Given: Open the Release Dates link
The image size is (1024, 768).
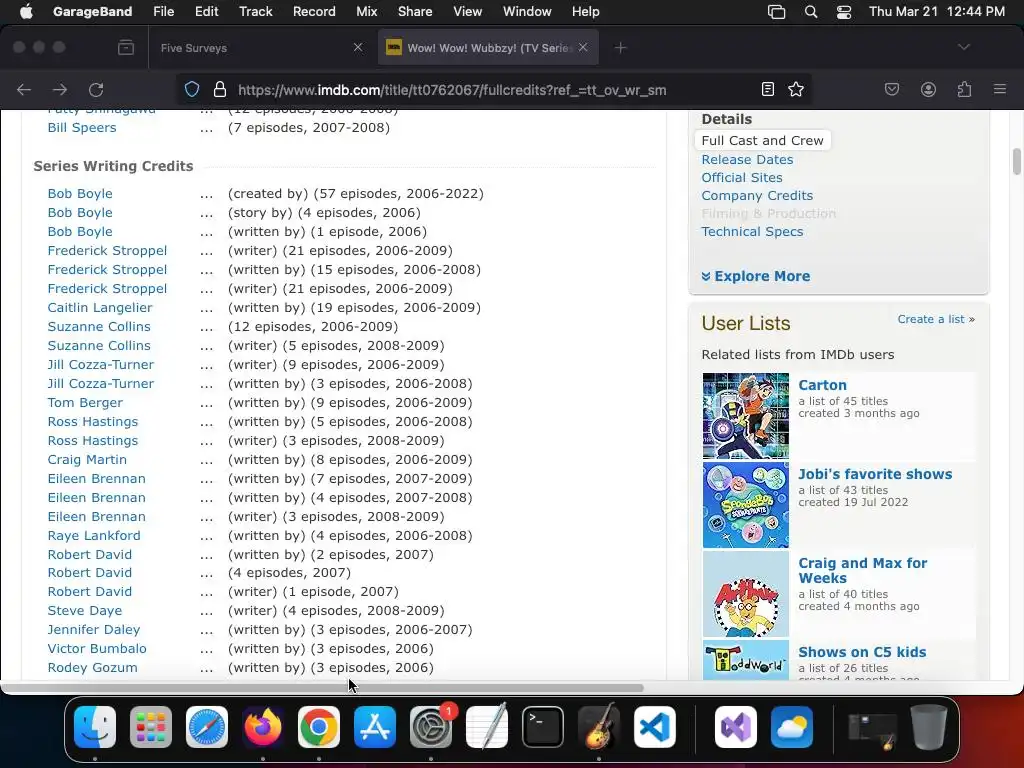Looking at the screenshot, I should [747, 159].
